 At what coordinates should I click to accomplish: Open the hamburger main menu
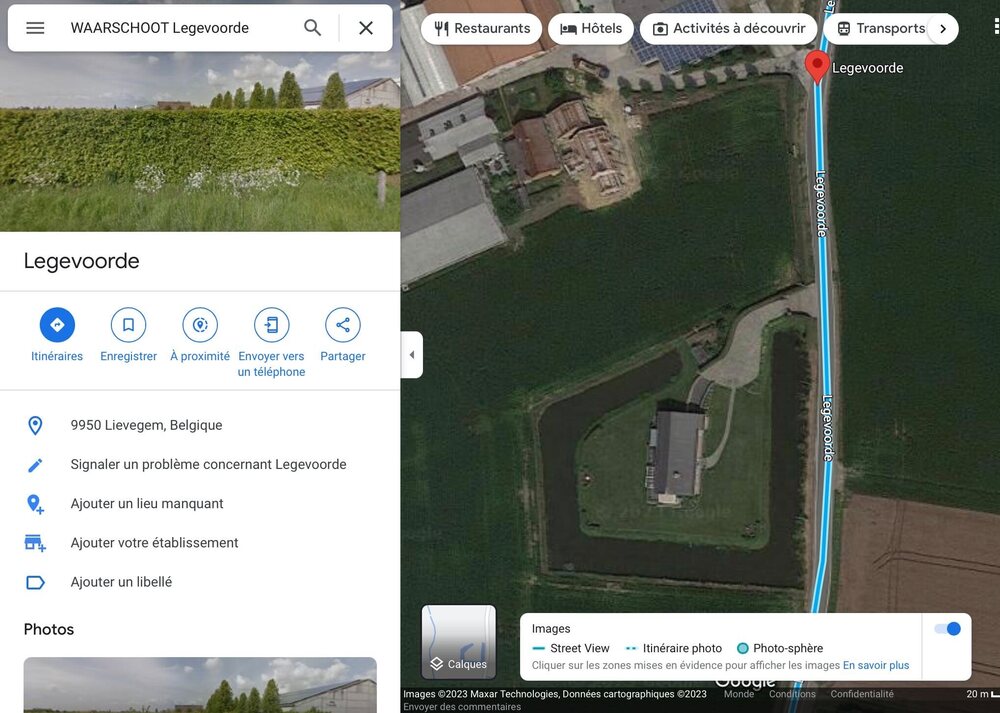[35, 28]
